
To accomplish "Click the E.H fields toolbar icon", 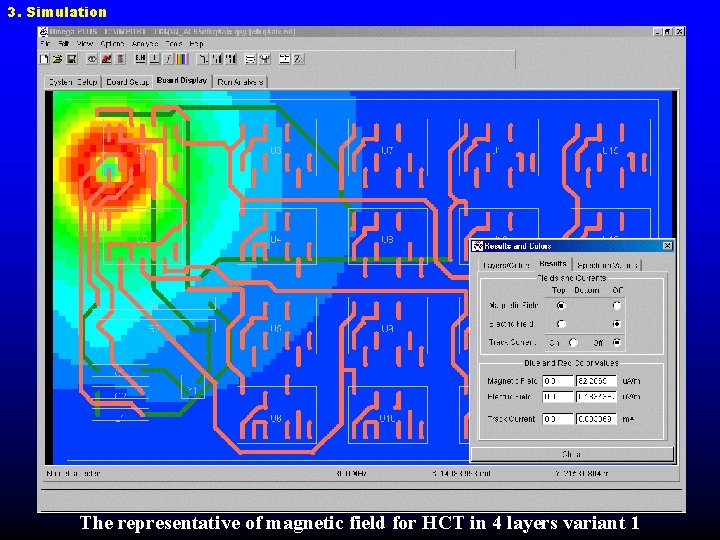I will [x=141, y=59].
